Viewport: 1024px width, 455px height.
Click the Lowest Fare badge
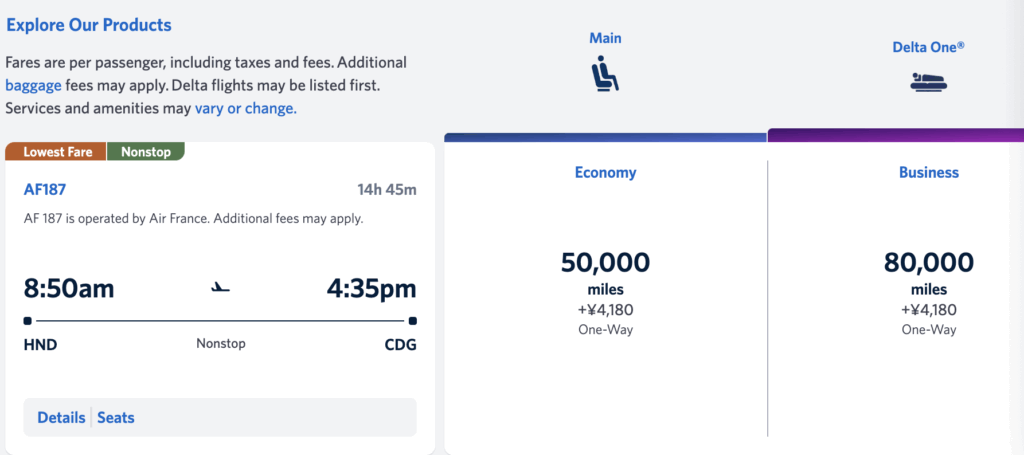[x=56, y=151]
